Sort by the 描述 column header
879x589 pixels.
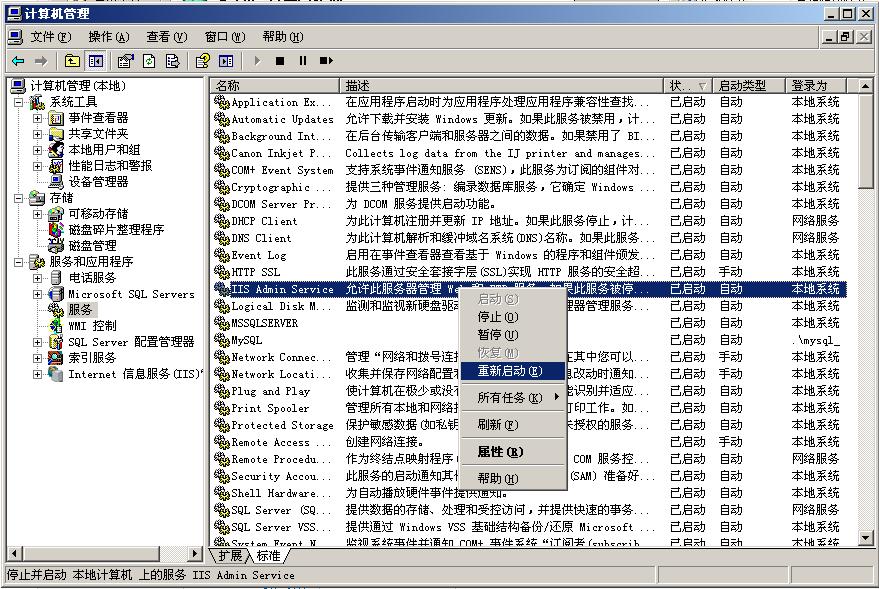coord(501,86)
